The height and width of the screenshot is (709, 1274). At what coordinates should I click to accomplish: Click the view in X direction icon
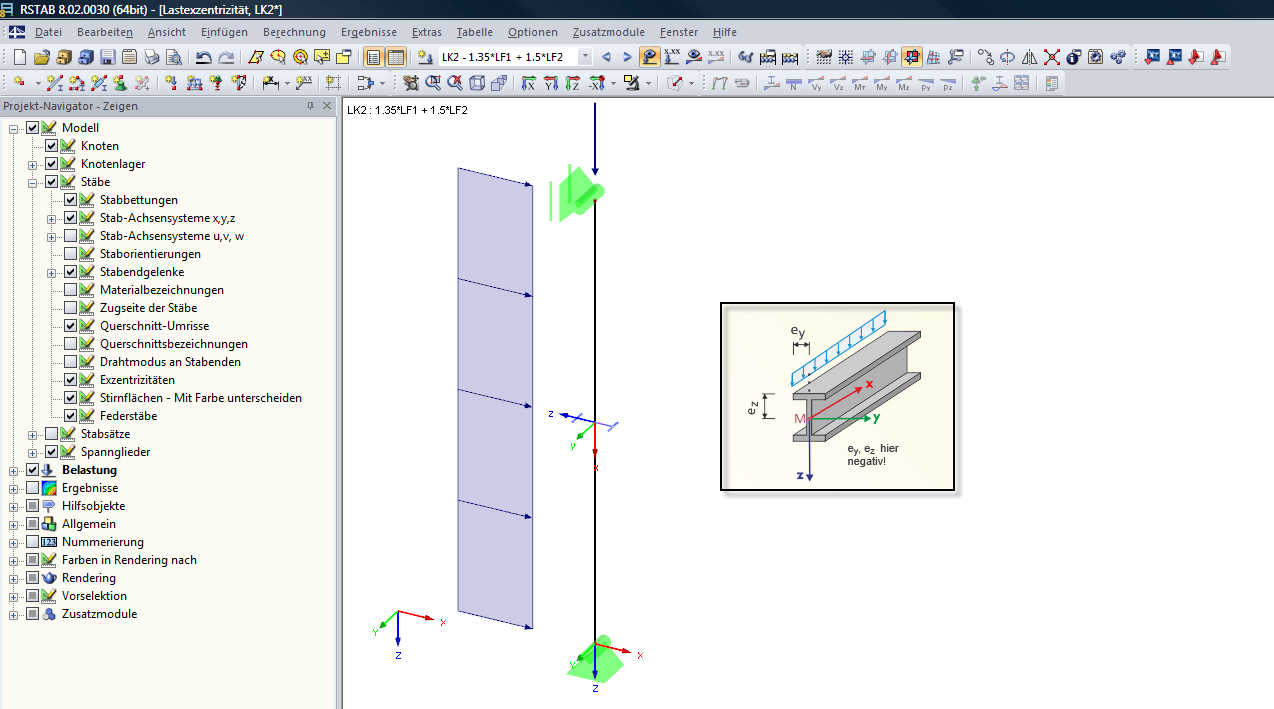pos(527,83)
